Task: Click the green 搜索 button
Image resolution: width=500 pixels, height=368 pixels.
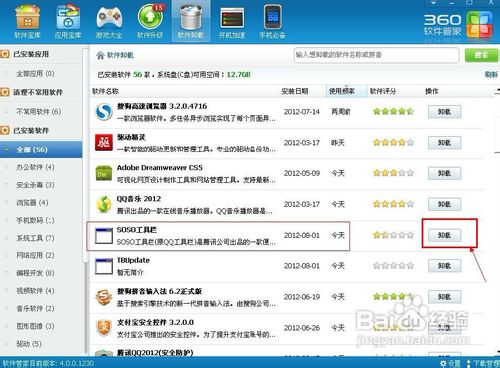Action: pyautogui.click(x=481, y=55)
